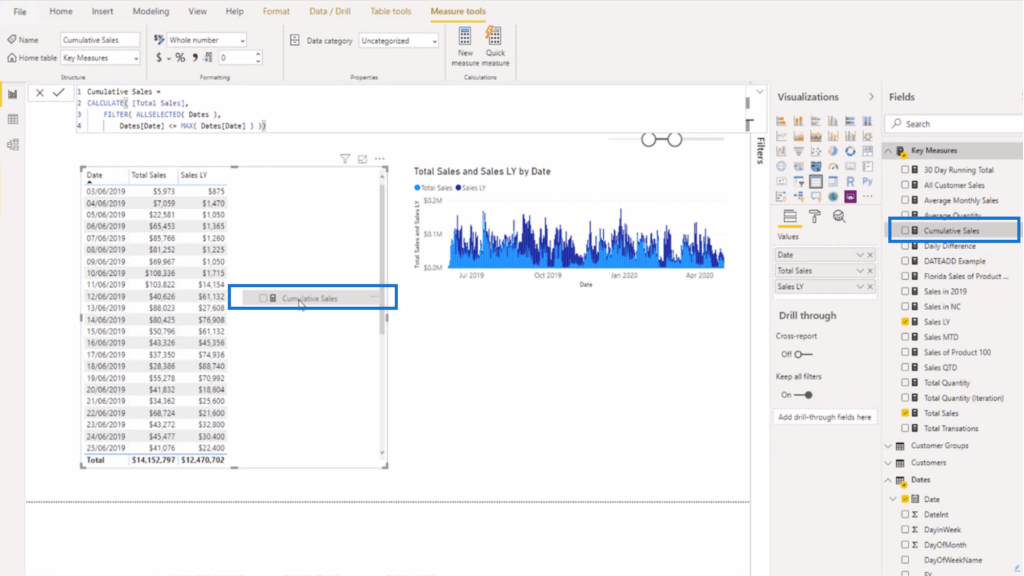The width and height of the screenshot is (1024, 576).
Task: Uncheck the Sales LY measure
Action: coord(905,321)
